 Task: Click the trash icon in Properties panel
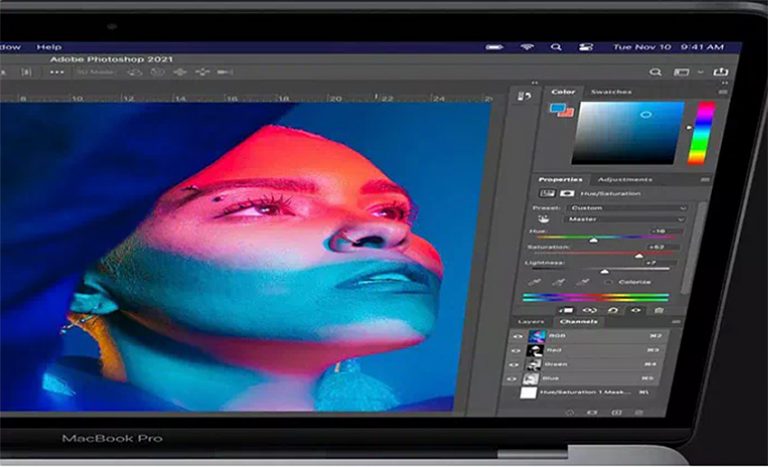click(658, 311)
